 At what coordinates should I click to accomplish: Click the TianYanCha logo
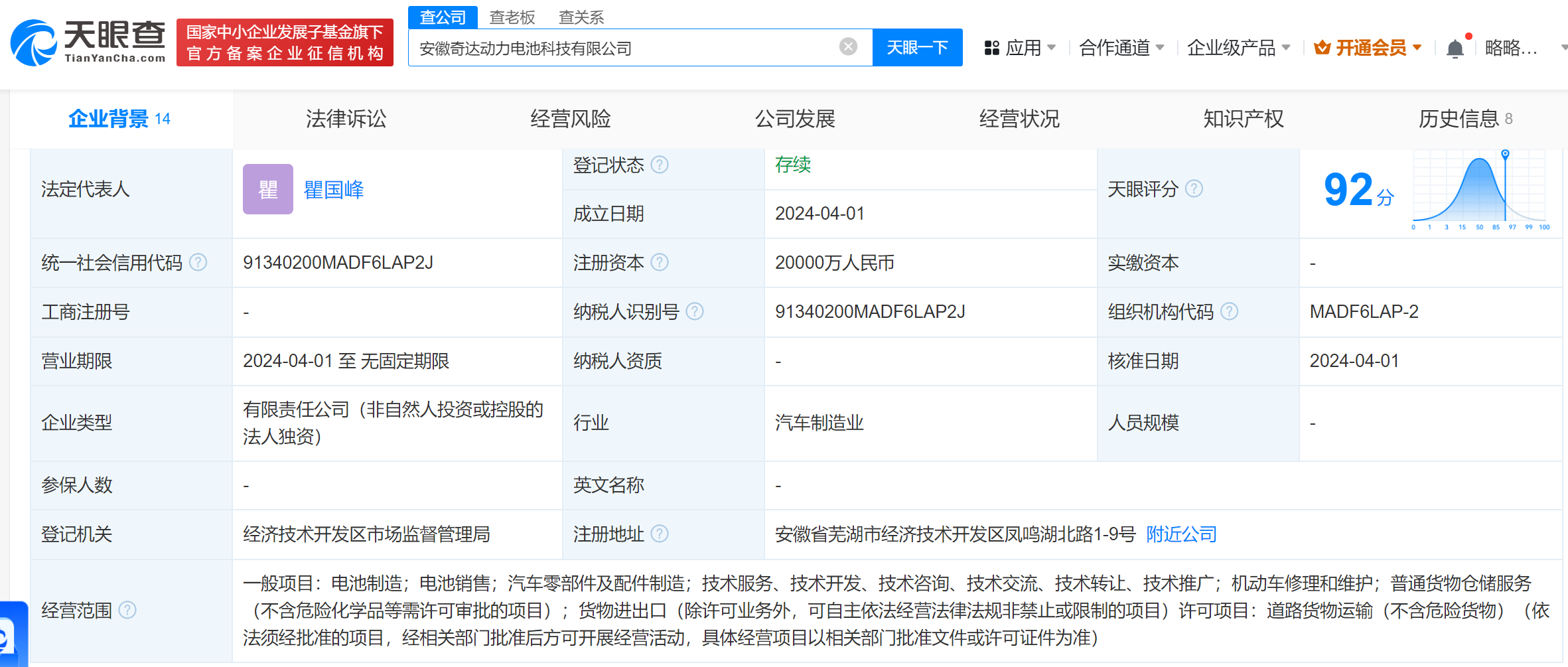pyautogui.click(x=88, y=42)
